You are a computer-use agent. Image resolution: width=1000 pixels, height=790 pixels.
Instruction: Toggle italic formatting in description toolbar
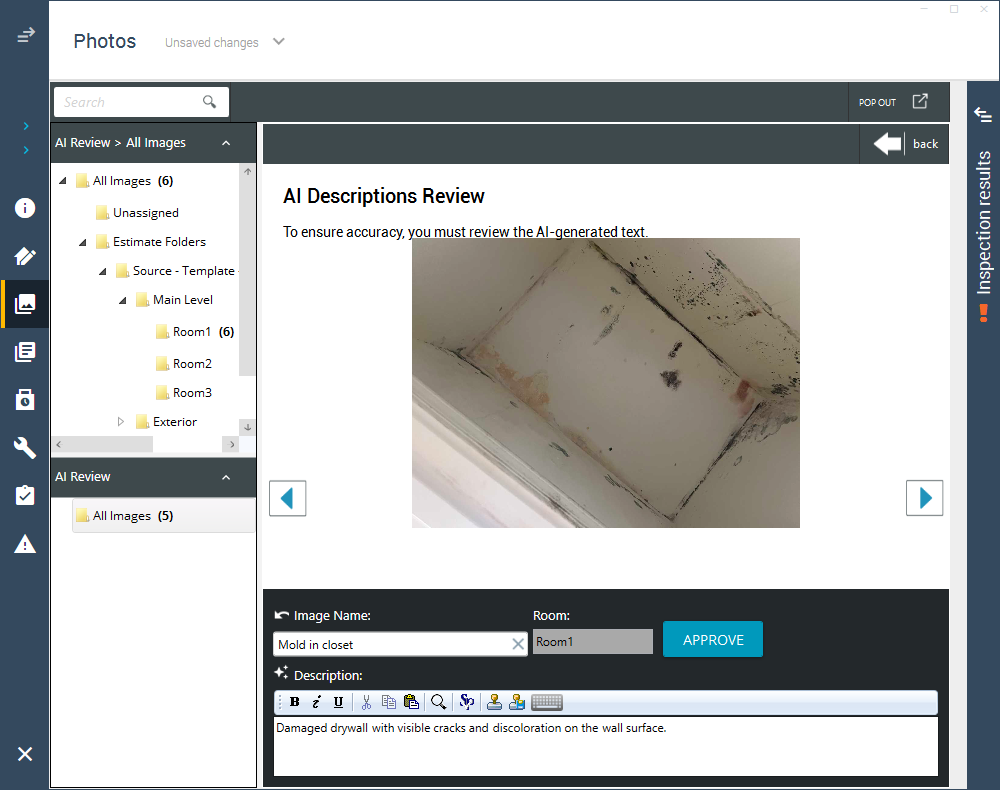click(x=316, y=702)
